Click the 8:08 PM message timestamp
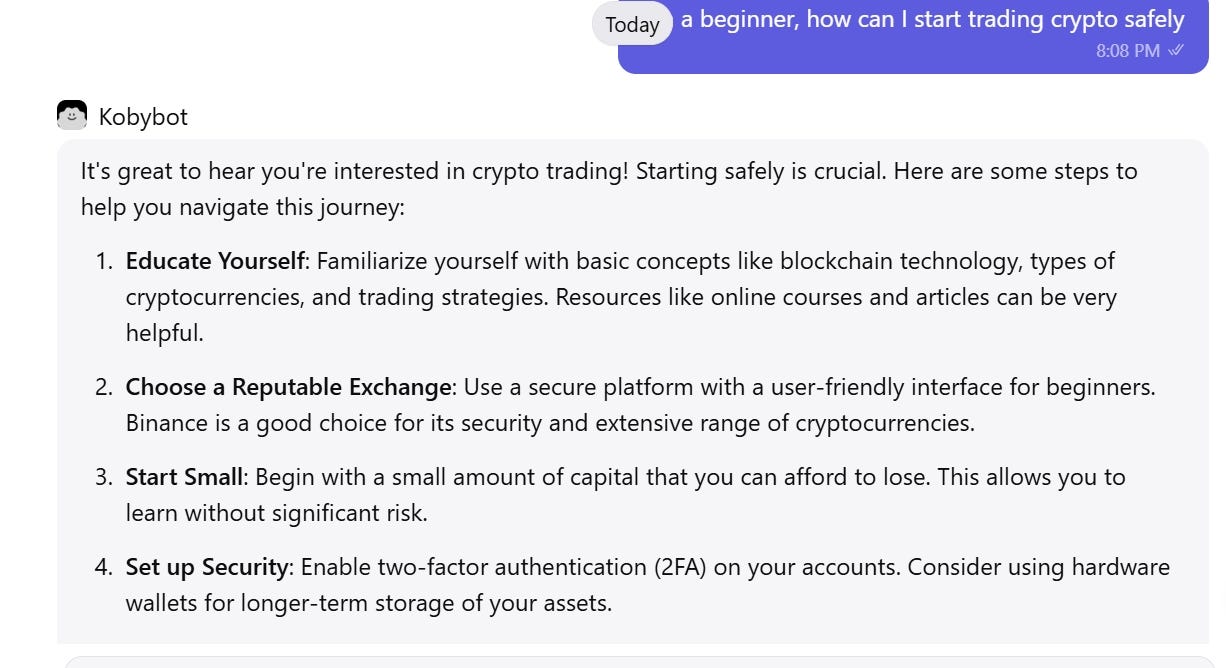Viewport: 1226px width, 668px height. pos(1127,50)
